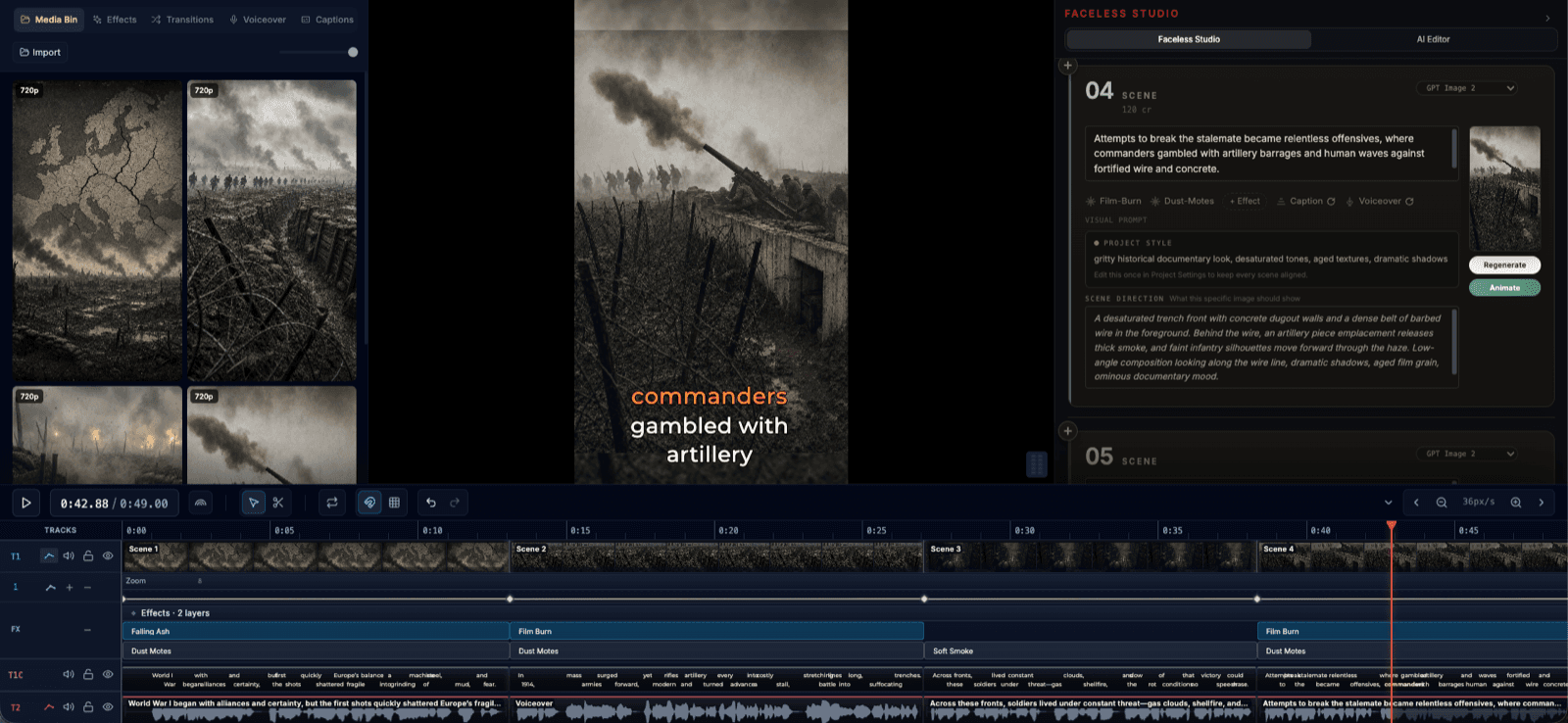Select the Scene 3 clip on timeline
The image size is (1568, 723).
[1091, 556]
